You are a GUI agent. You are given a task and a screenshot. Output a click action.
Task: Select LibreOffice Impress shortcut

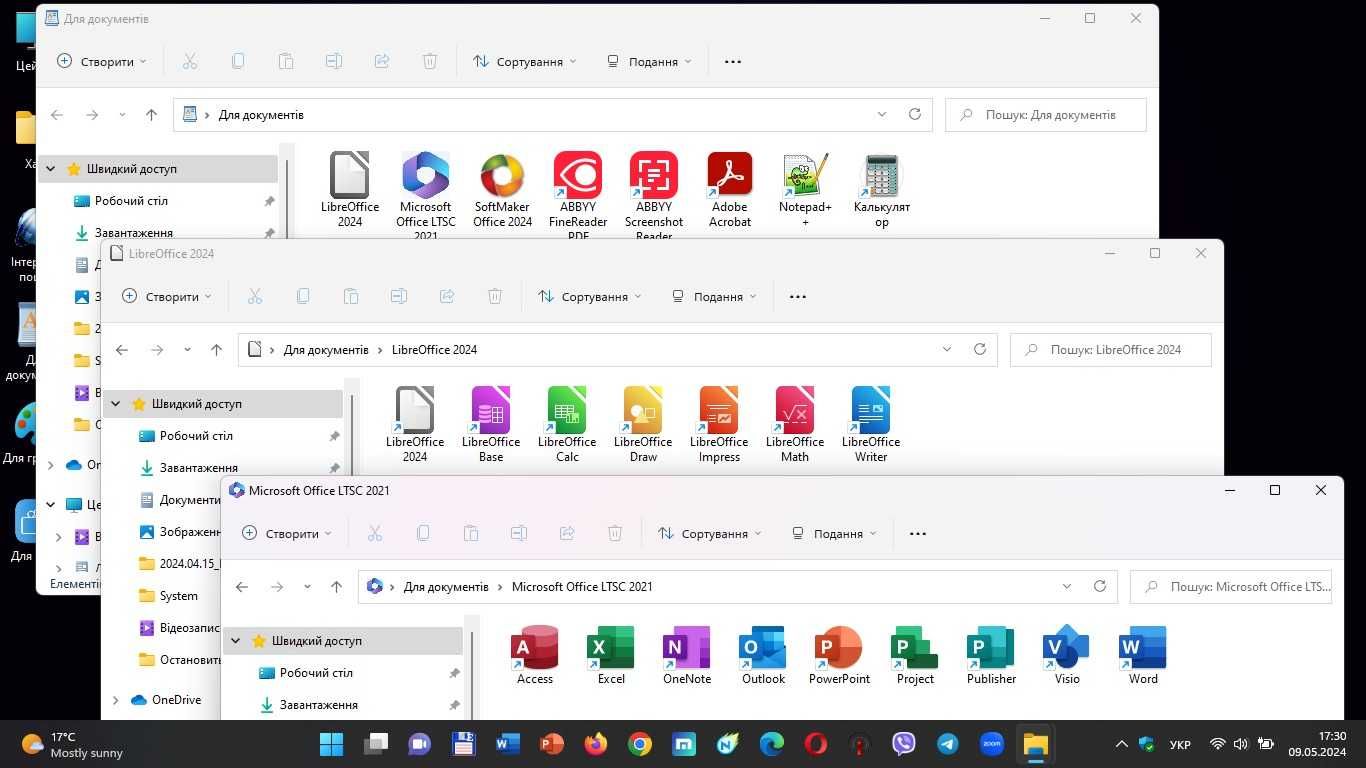coord(719,425)
